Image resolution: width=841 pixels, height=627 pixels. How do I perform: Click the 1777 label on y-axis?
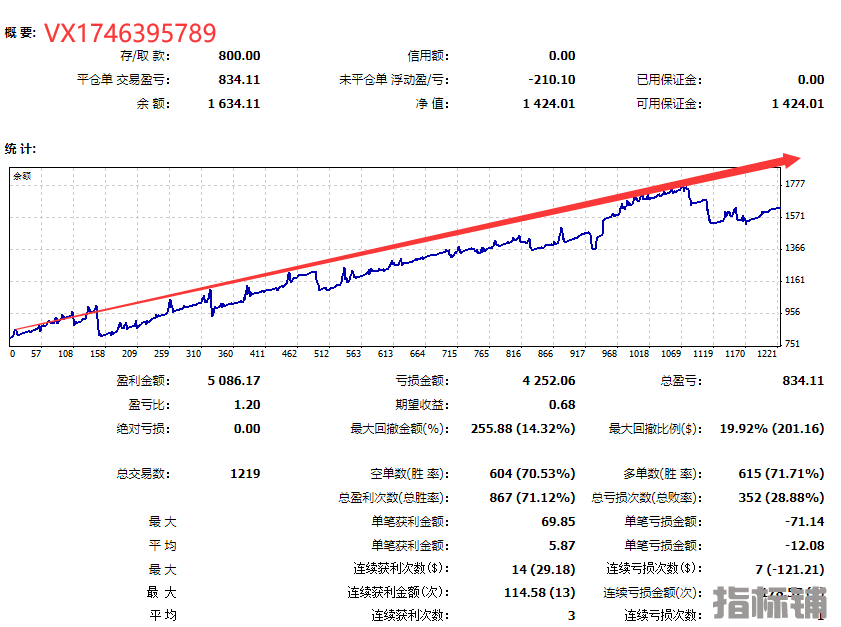[796, 184]
